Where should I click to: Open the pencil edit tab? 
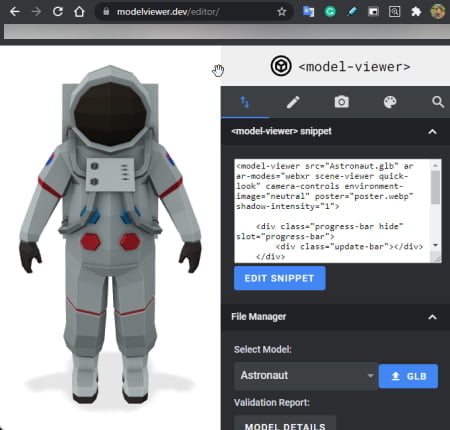pos(293,102)
